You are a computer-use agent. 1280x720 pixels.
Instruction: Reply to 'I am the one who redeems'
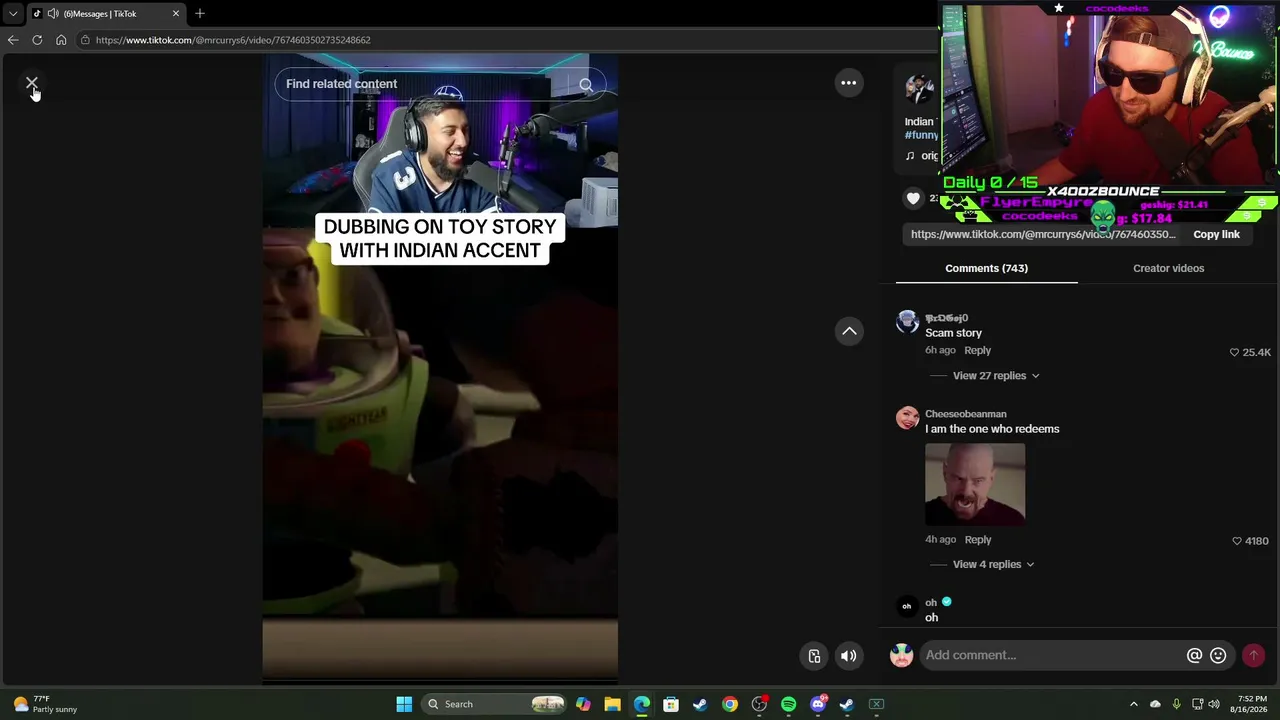(977, 540)
